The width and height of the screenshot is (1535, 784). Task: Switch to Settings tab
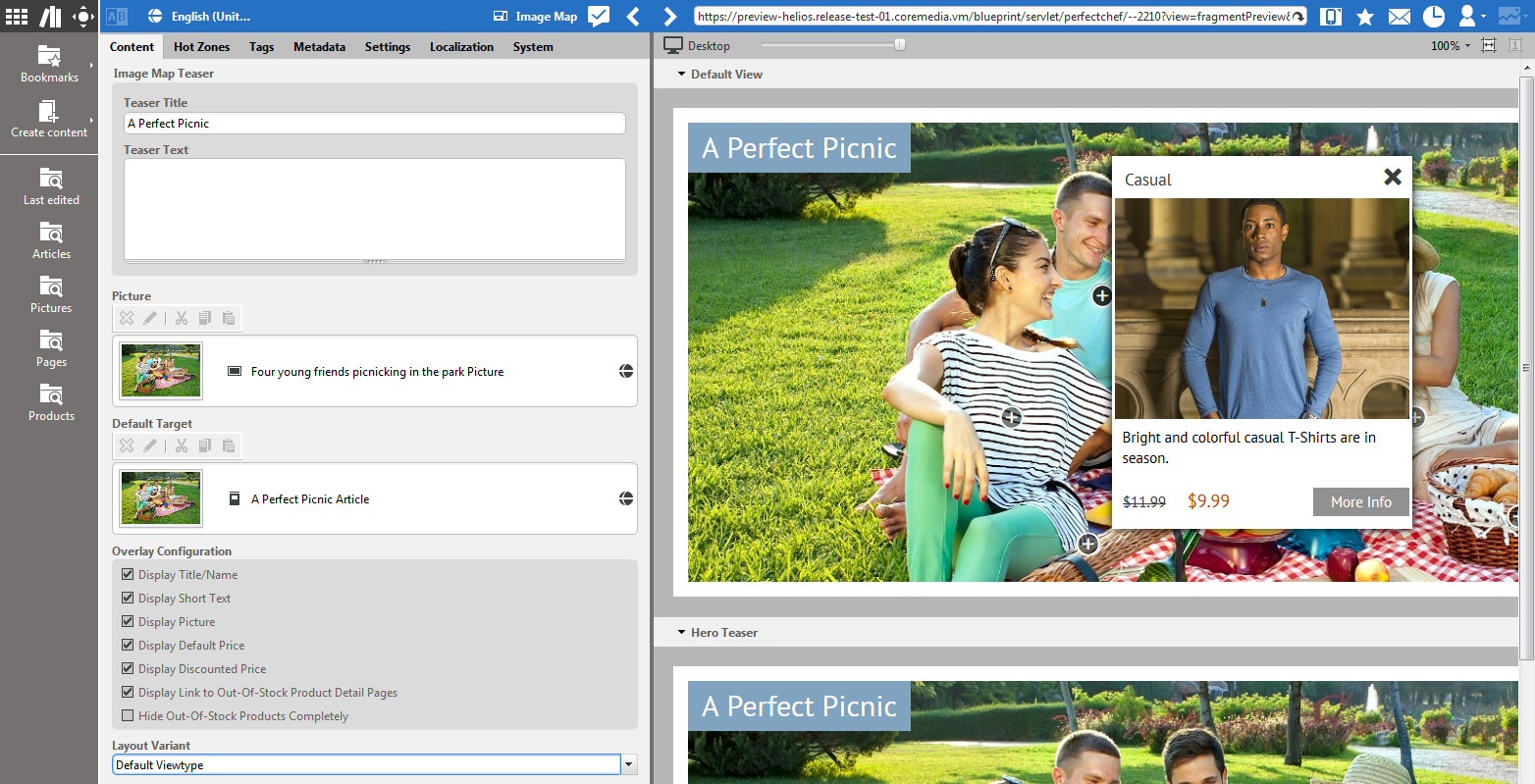click(388, 46)
